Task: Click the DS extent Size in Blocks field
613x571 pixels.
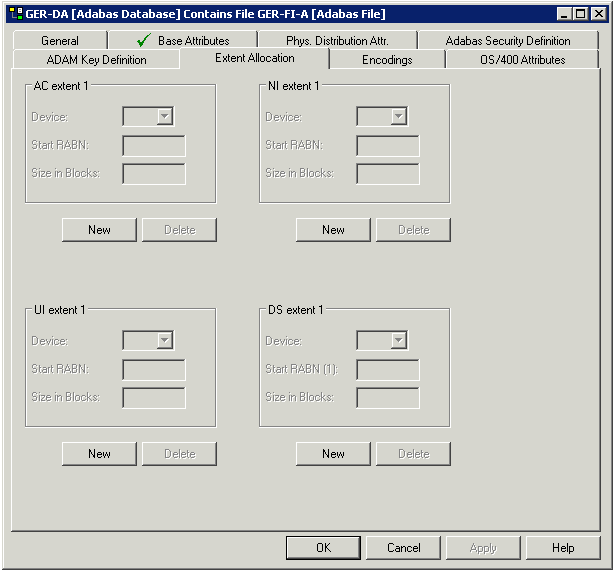Action: (x=388, y=398)
